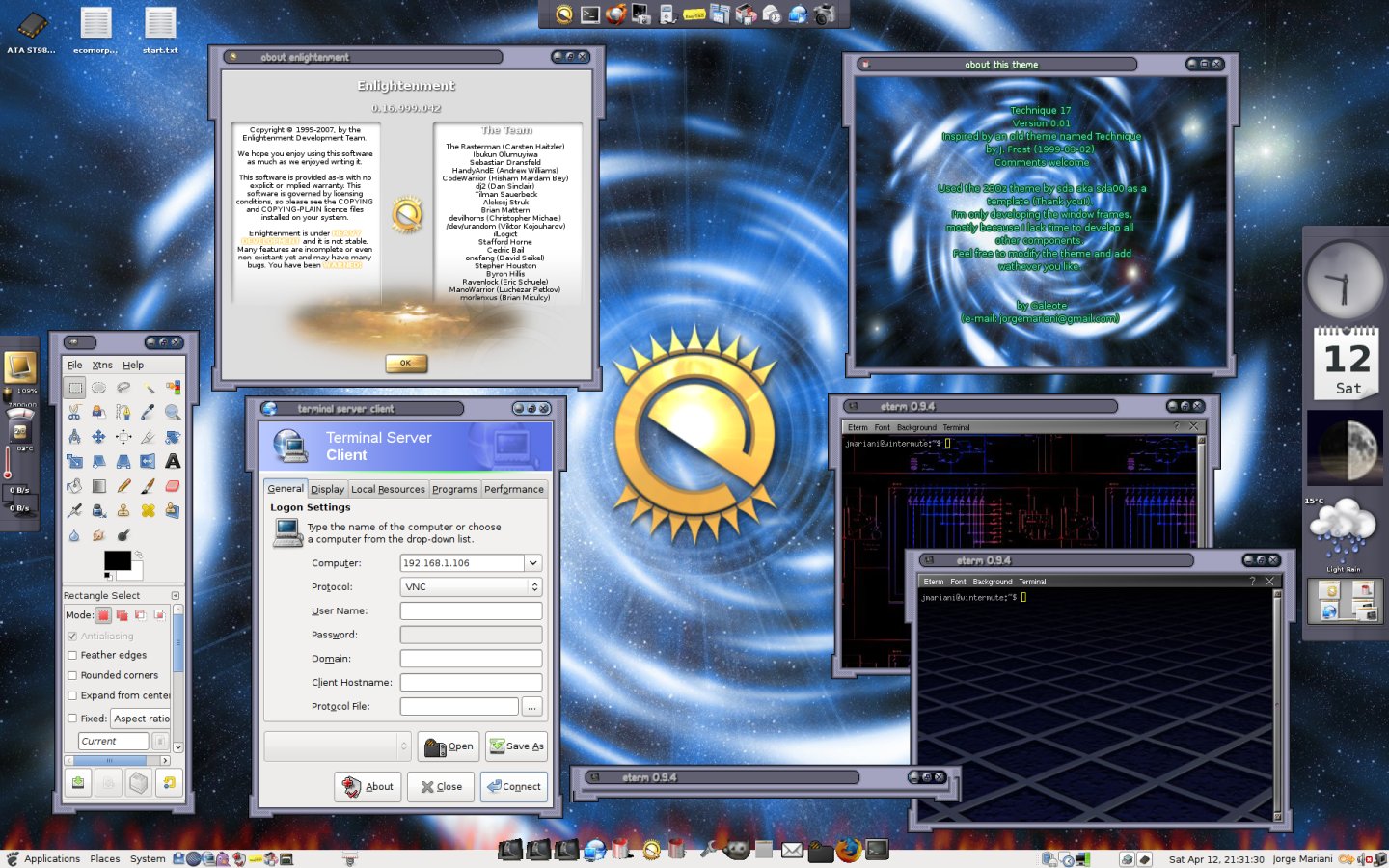
Task: Click the GIMP tool options horizontal scrollbar
Action: click(x=117, y=761)
